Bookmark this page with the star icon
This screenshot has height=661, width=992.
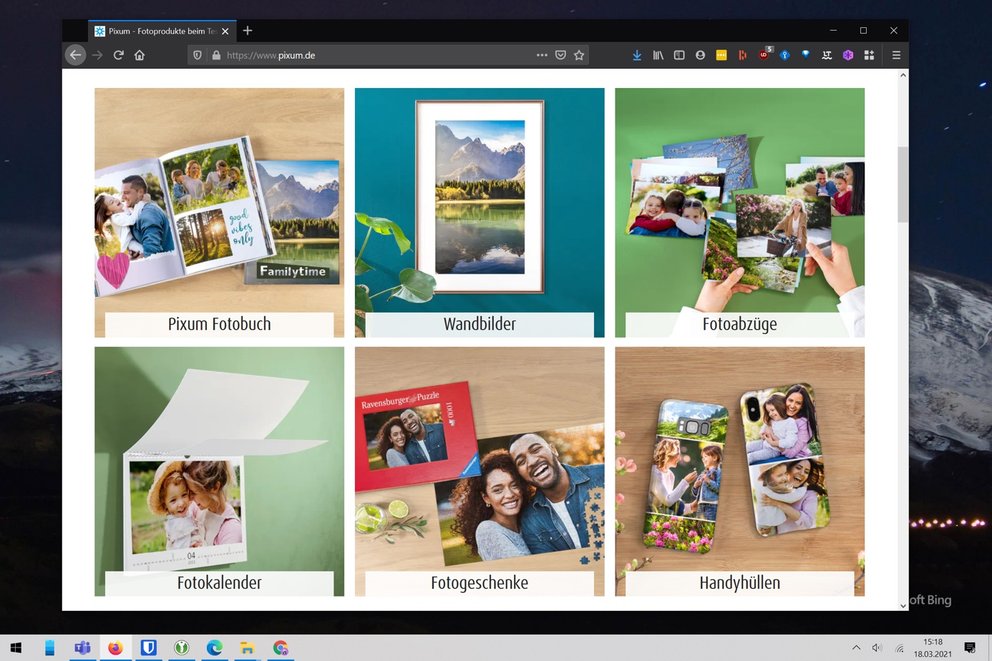pos(579,55)
